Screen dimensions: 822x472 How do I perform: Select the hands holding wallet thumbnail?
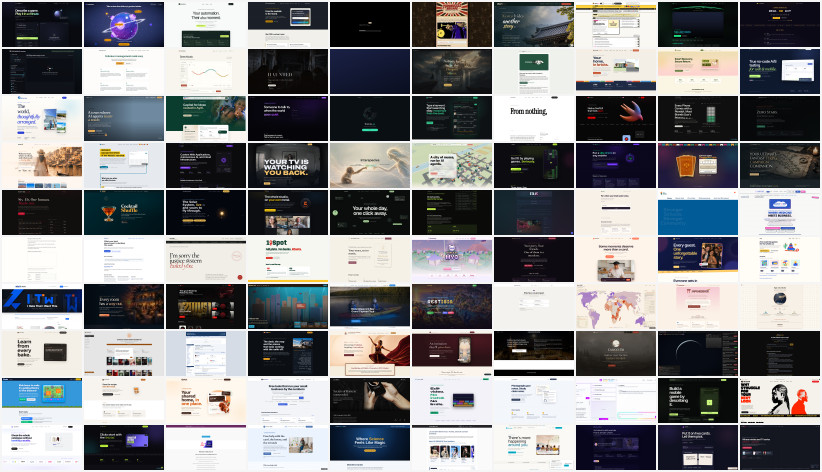(370, 401)
